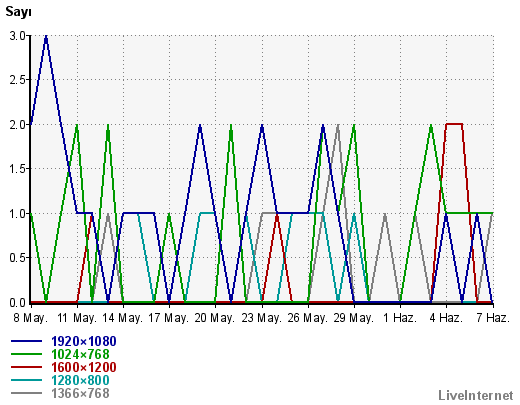Select the 7 Haz. date label
Screen dimensions: 520x405
pyautogui.click(x=493, y=318)
